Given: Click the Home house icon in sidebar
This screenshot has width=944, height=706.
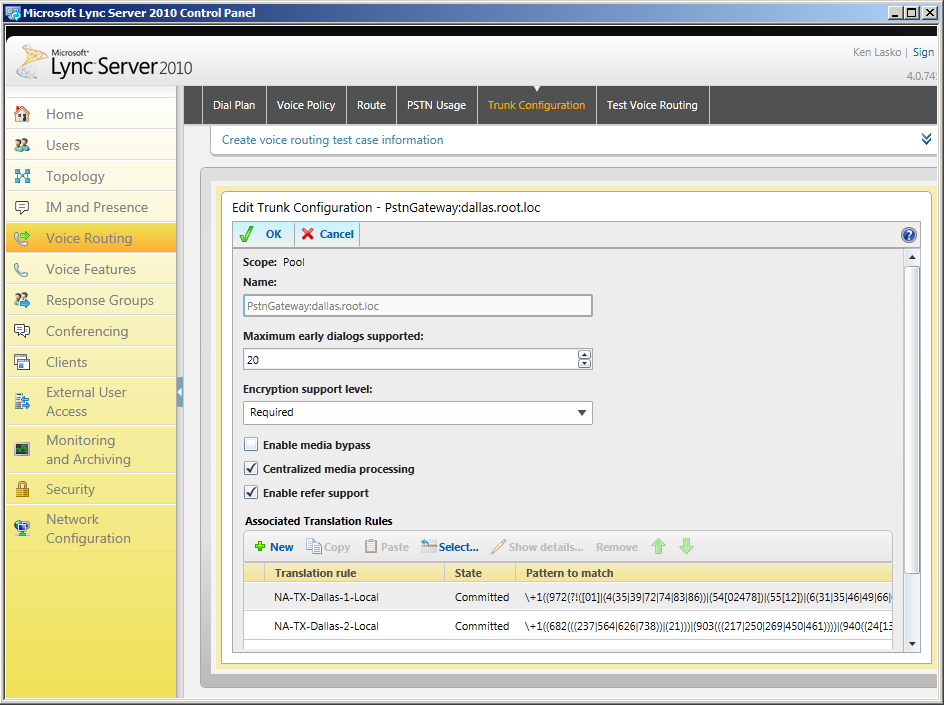Looking at the screenshot, I should pos(22,114).
